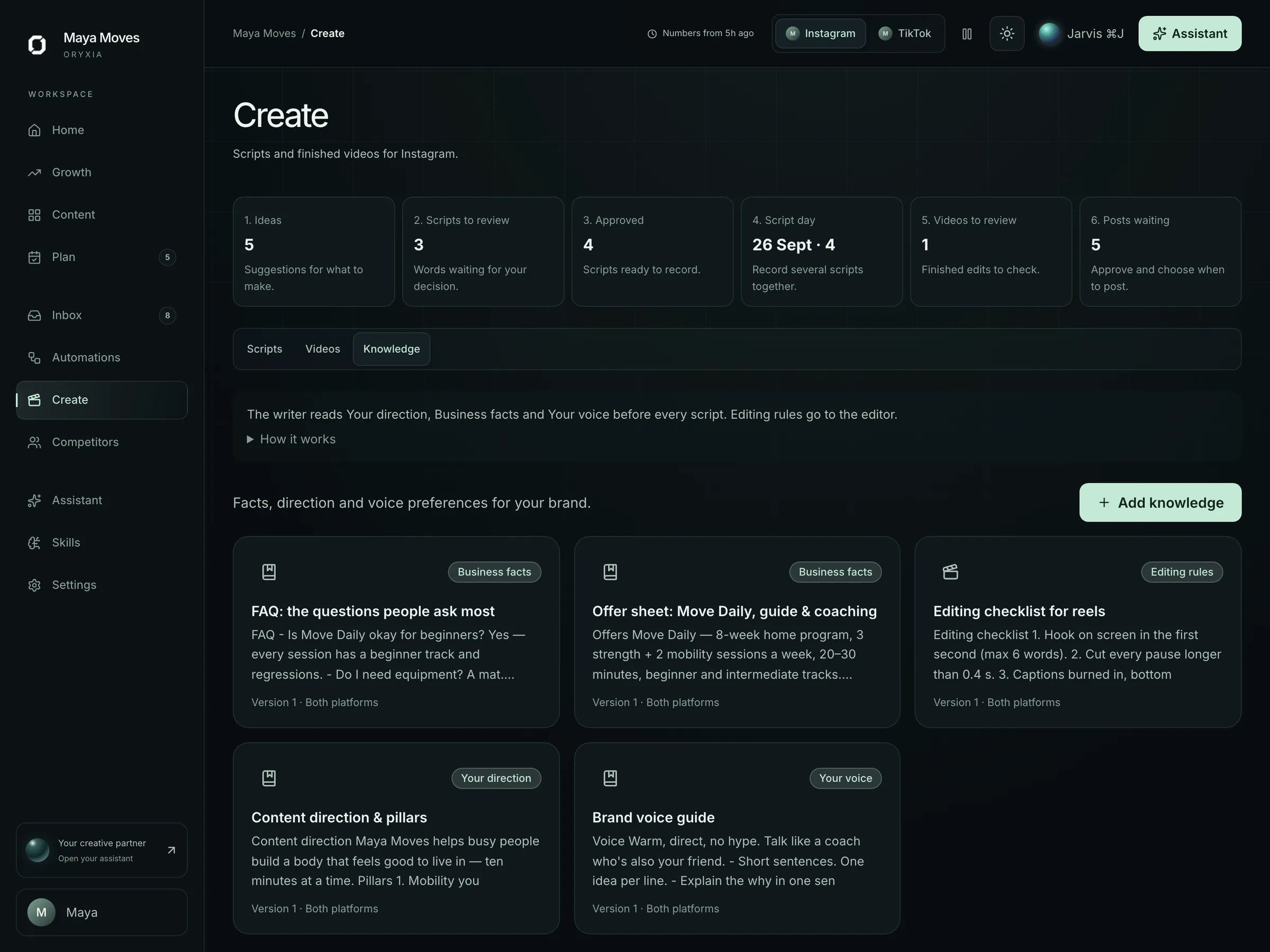The image size is (1270, 952).
Task: Click the Create breadcrumb text
Action: (x=327, y=33)
